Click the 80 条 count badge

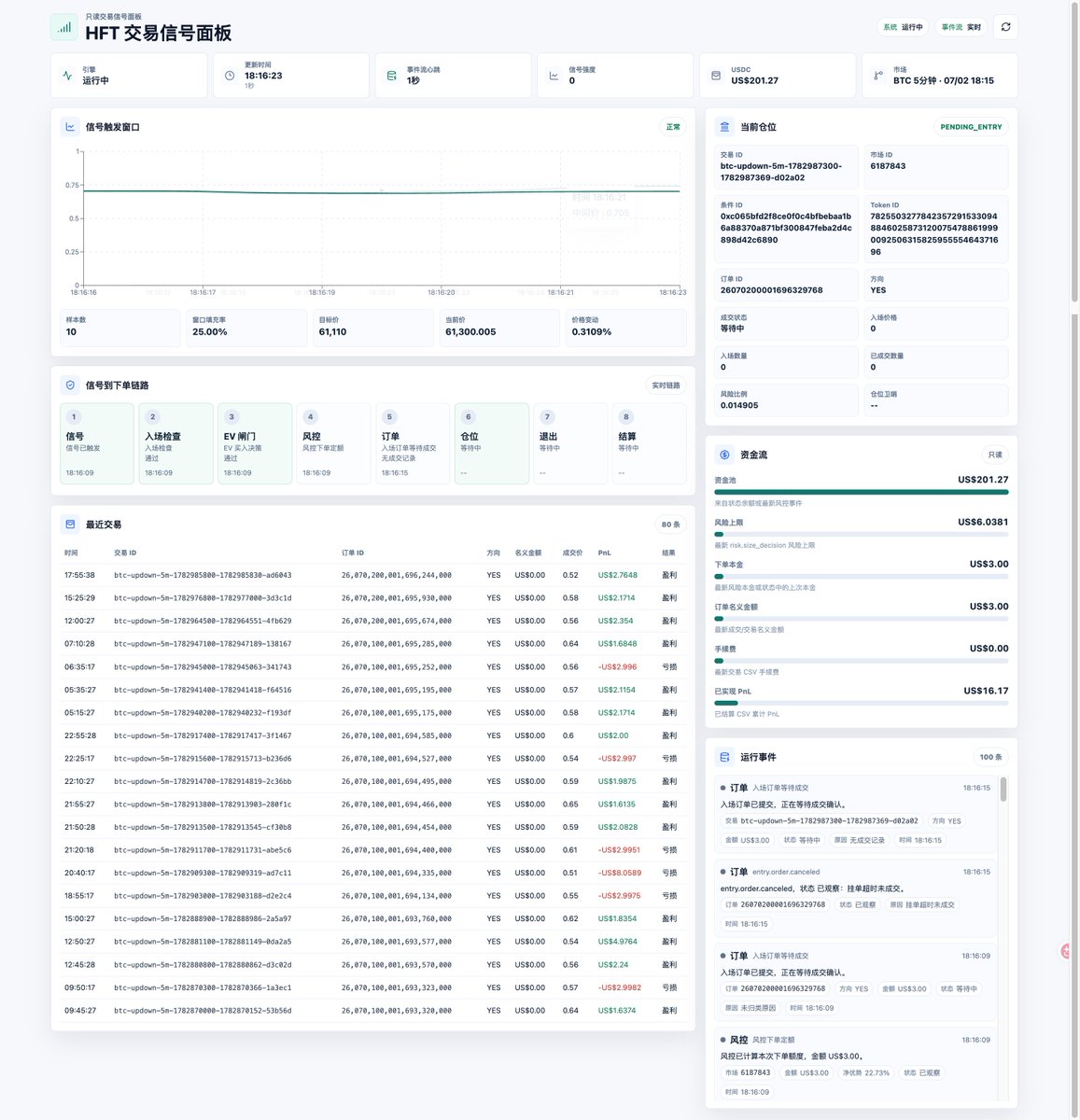pyautogui.click(x=671, y=525)
